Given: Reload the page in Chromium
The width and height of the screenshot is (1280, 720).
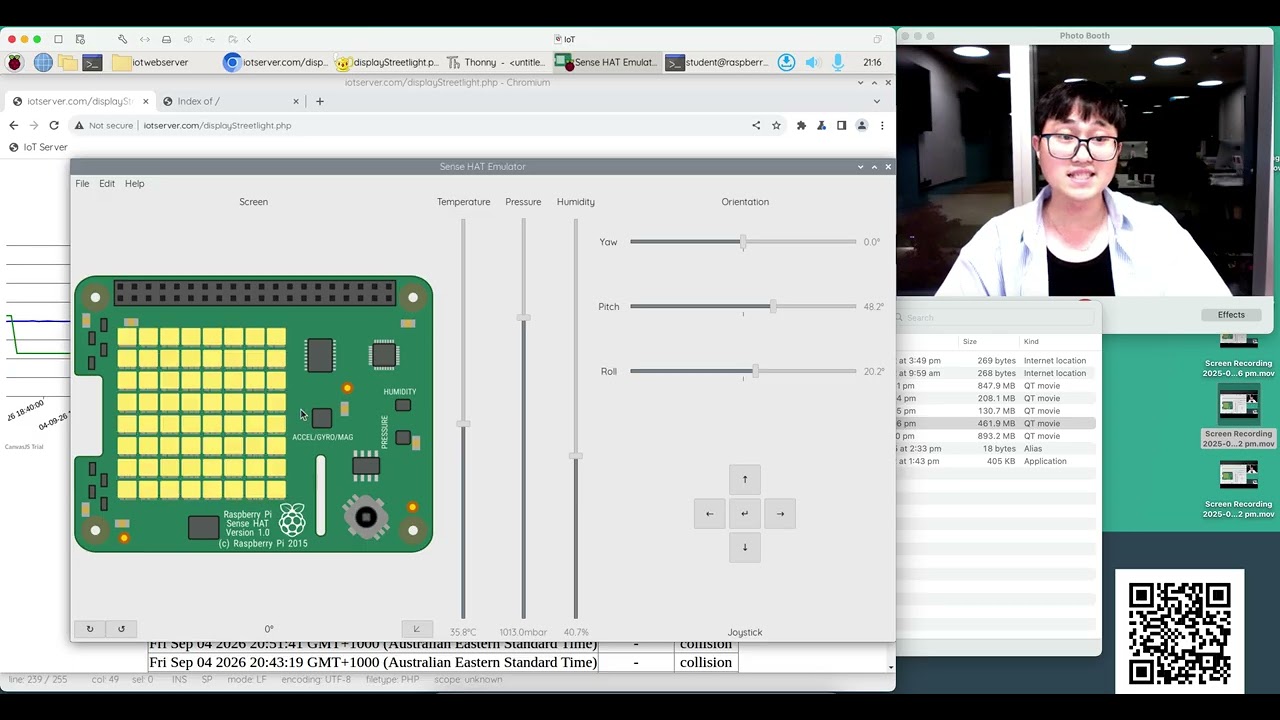Looking at the screenshot, I should pos(54,125).
